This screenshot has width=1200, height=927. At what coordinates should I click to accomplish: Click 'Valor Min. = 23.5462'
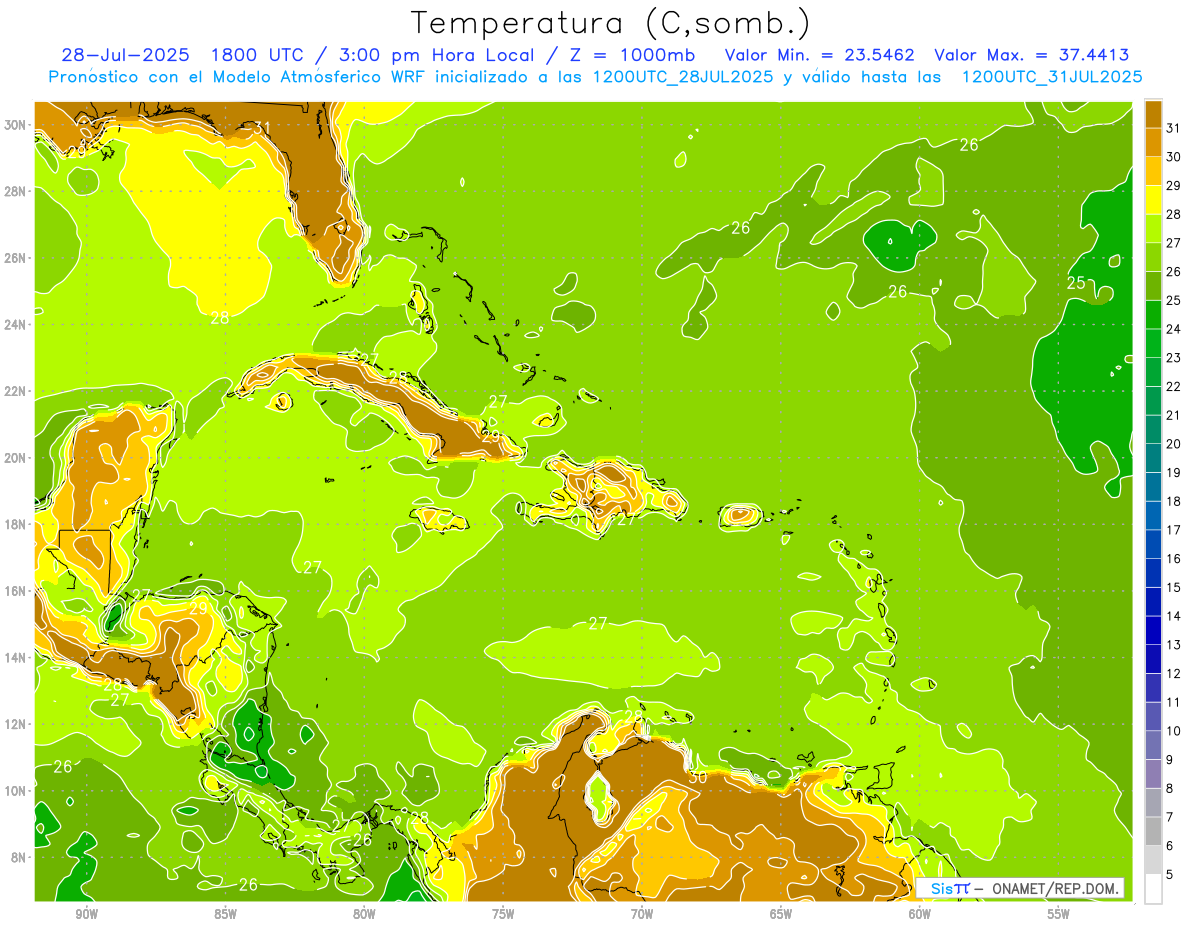tap(820, 55)
